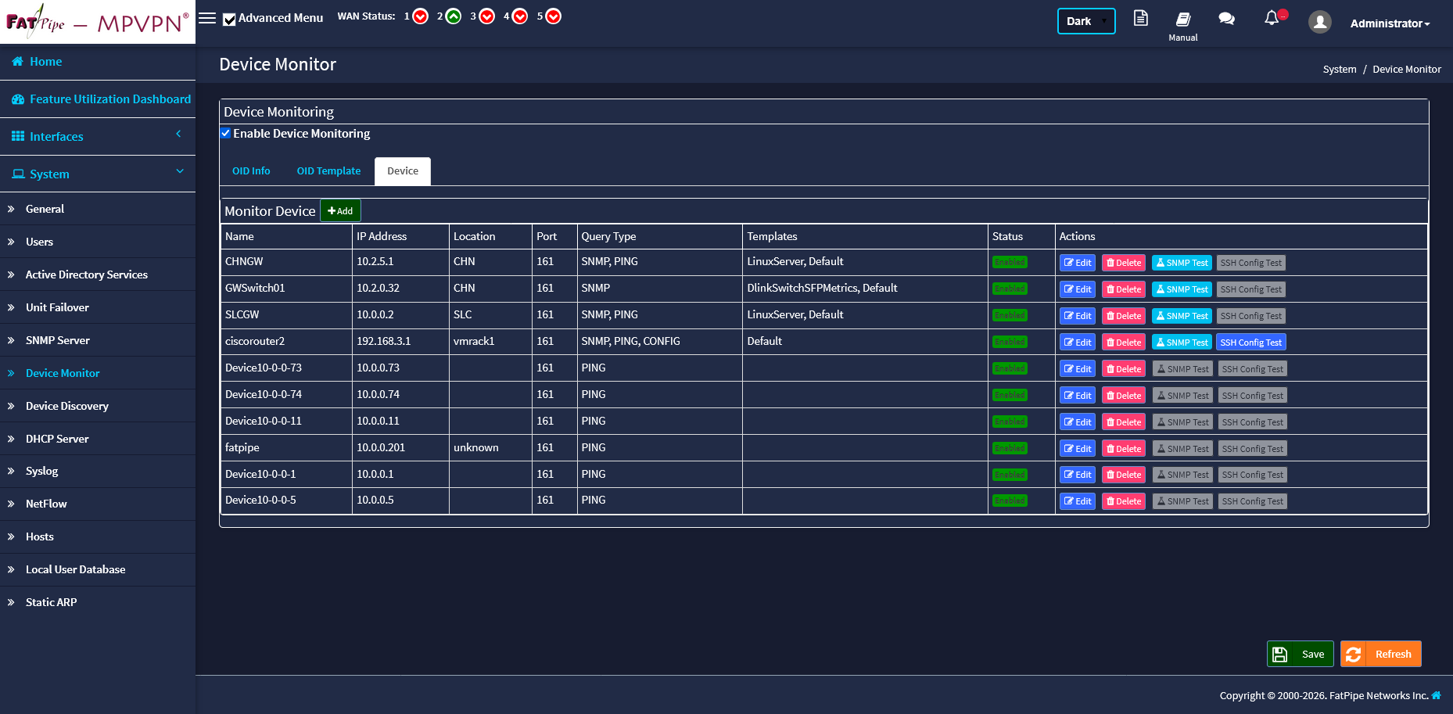Click DlinkSwitchSFPMetrics, Default template cell
The height and width of the screenshot is (714, 1453).
tap(865, 288)
